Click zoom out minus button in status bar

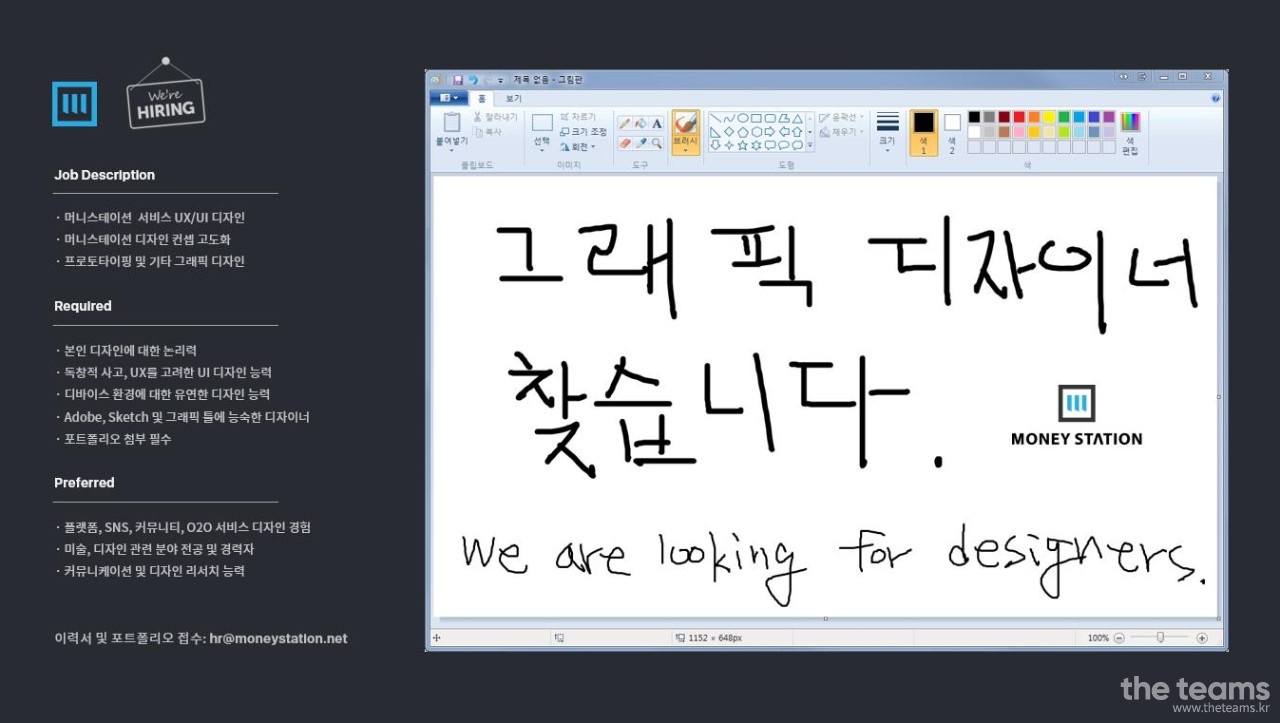click(x=1119, y=638)
